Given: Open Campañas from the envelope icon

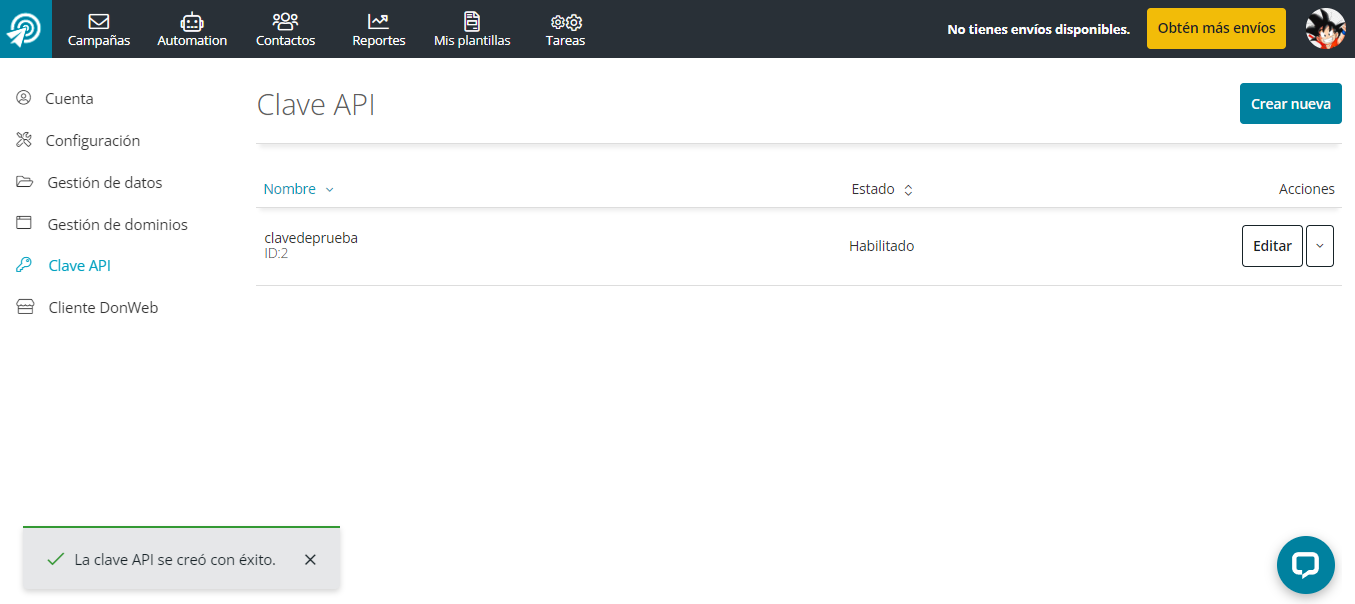Looking at the screenshot, I should click(99, 22).
